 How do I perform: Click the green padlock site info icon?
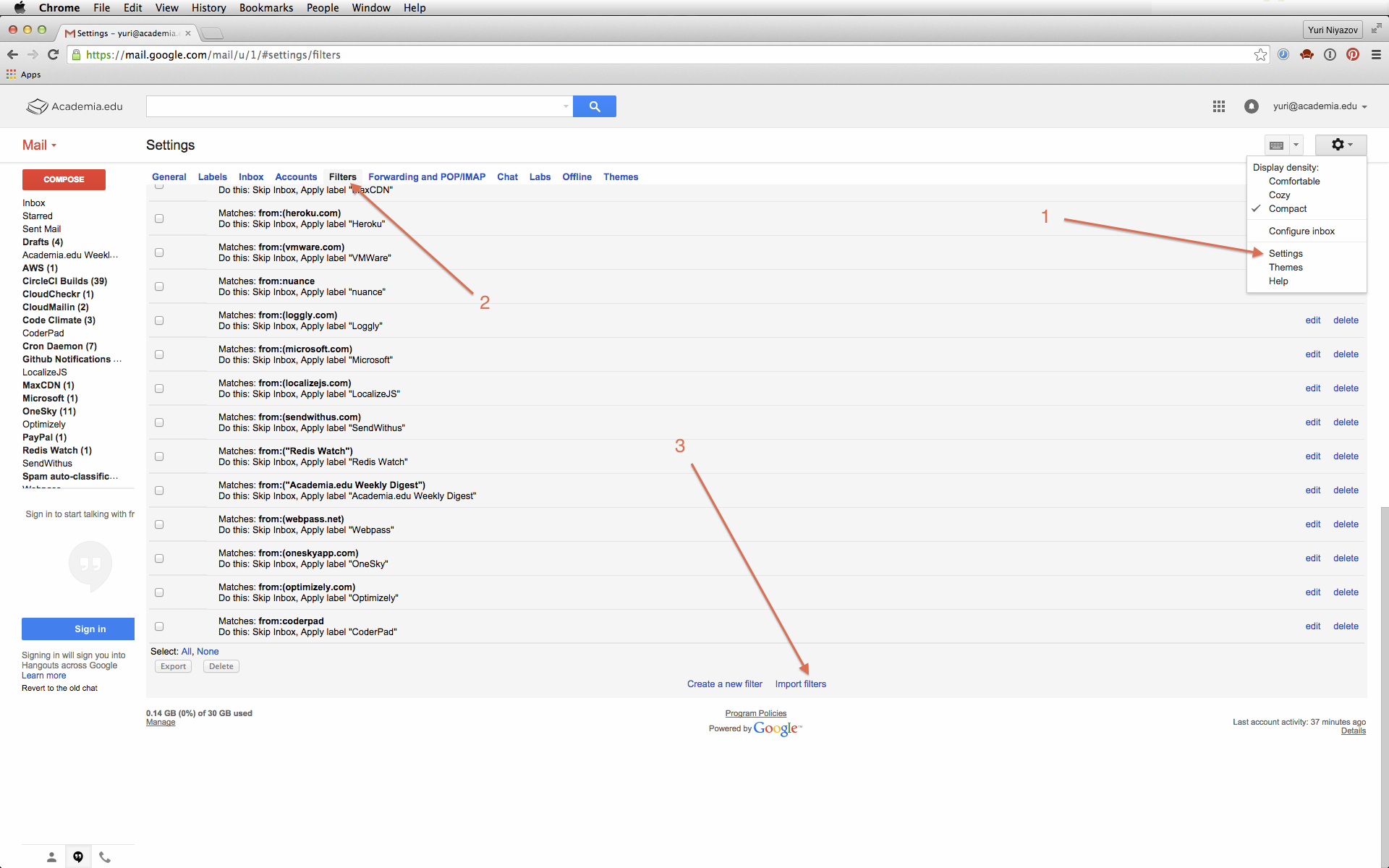coord(76,55)
